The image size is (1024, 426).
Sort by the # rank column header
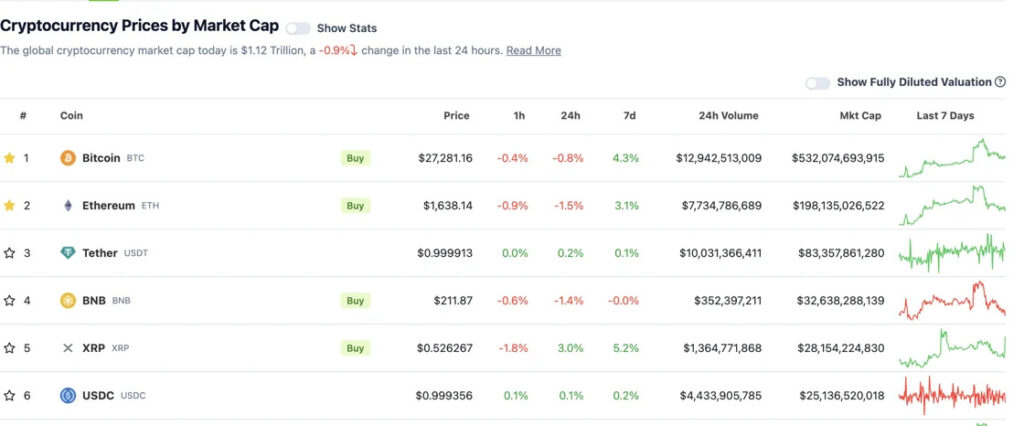click(23, 116)
